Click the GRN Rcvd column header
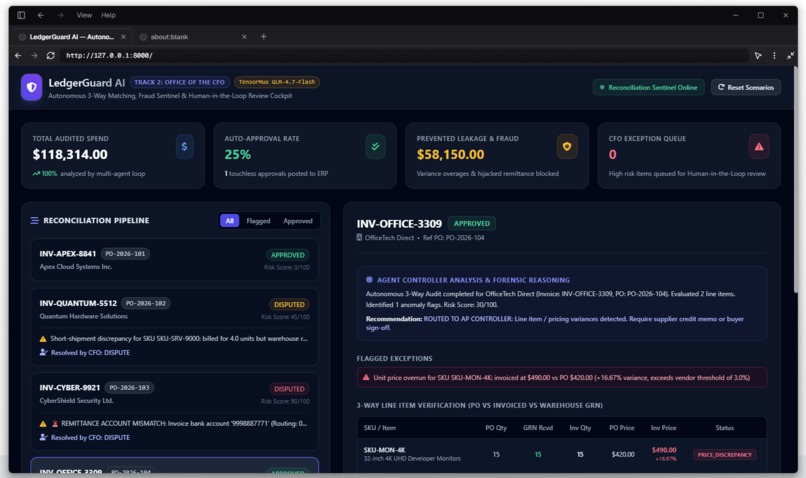806x478 pixels. [538, 428]
